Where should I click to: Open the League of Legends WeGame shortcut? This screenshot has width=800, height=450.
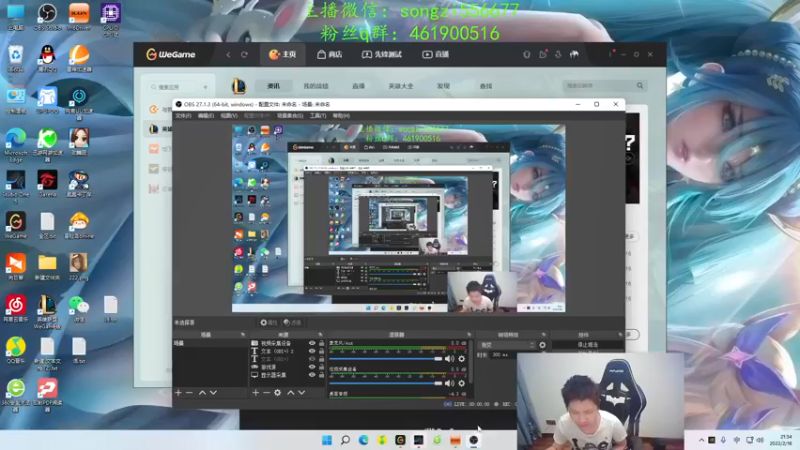[x=47, y=311]
